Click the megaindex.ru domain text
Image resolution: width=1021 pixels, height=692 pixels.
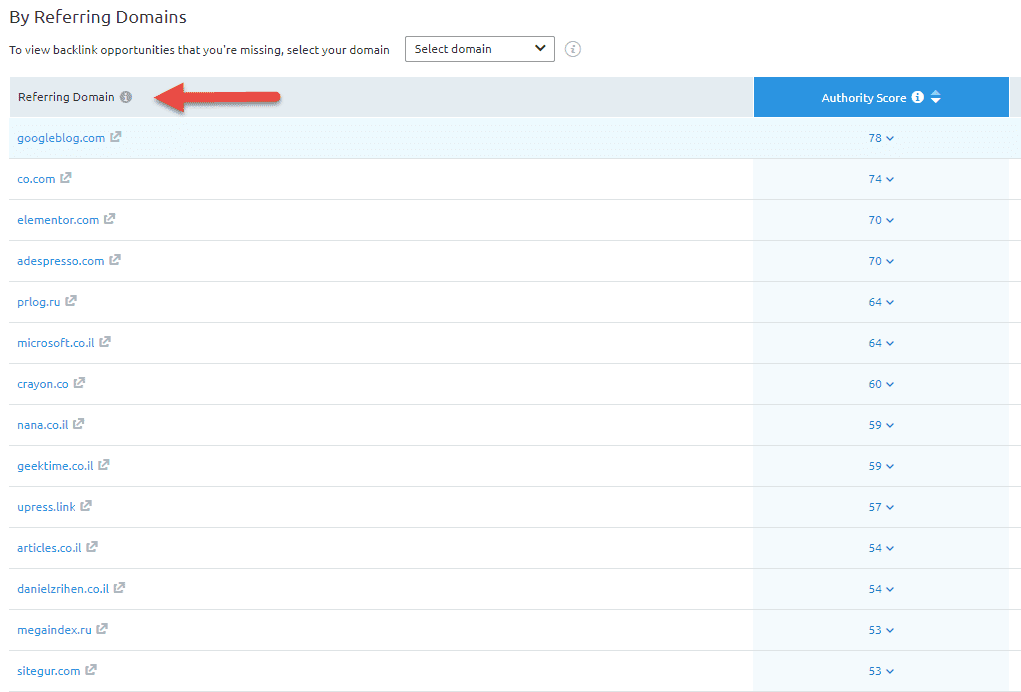(54, 630)
